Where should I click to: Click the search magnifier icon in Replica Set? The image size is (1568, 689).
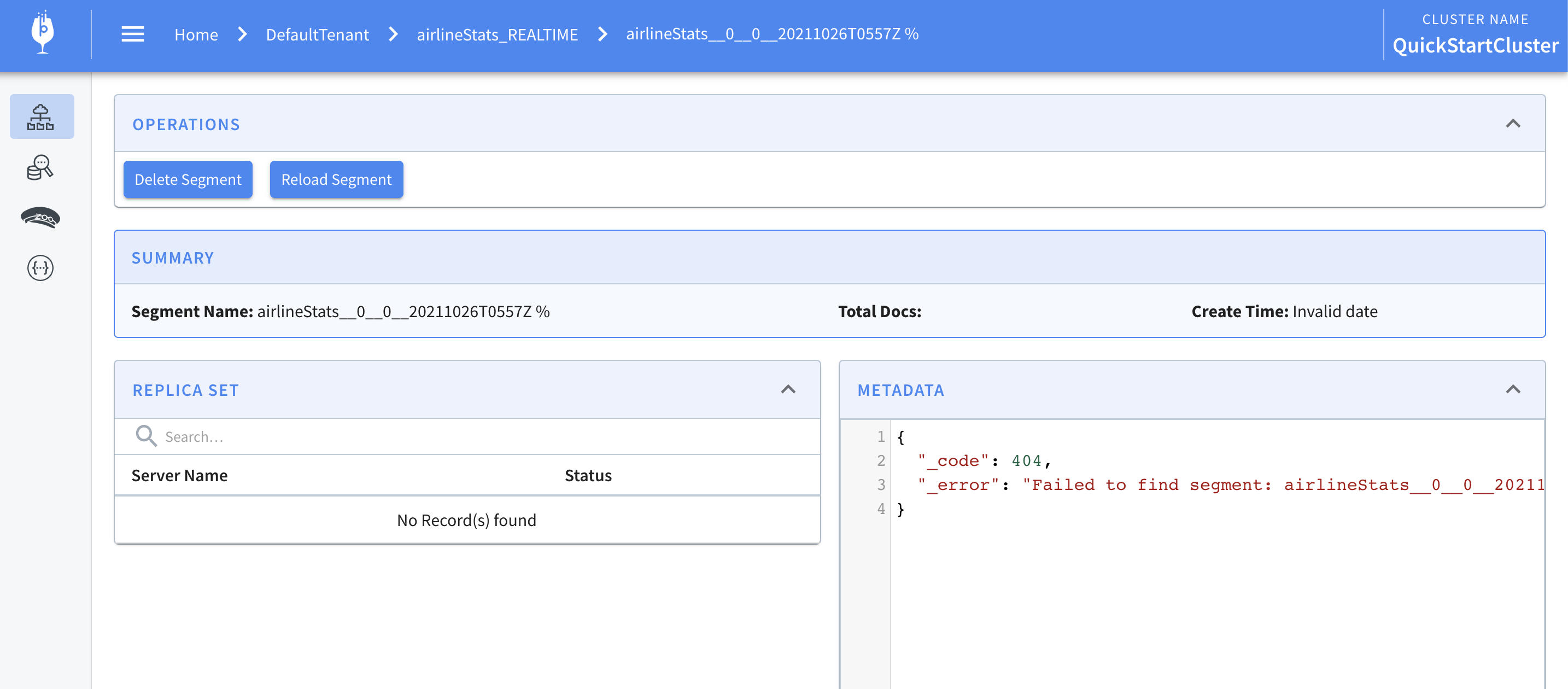tap(146, 436)
